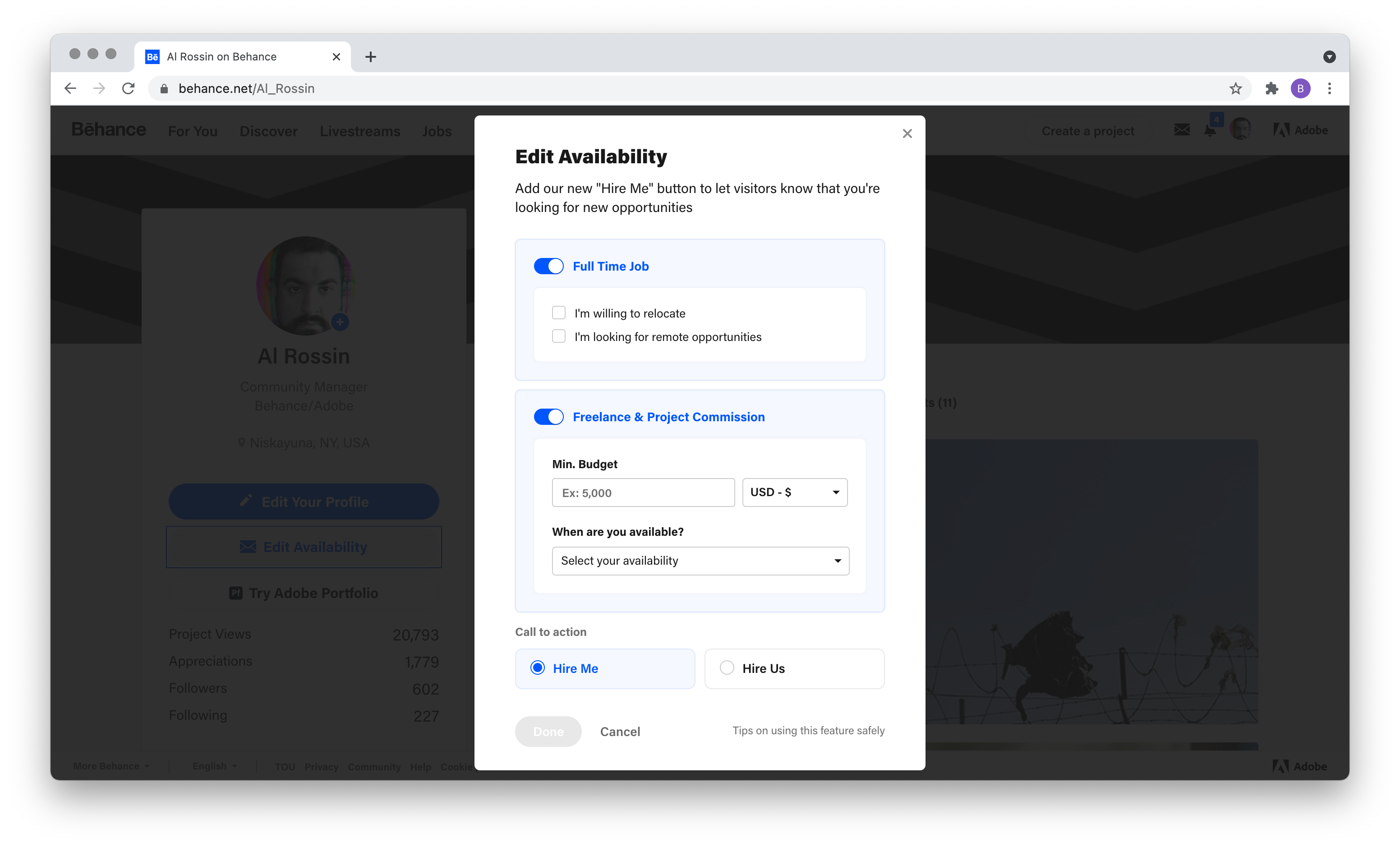The height and width of the screenshot is (847, 1400).
Task: Click the blue plus badge on profile photo
Action: tap(340, 322)
